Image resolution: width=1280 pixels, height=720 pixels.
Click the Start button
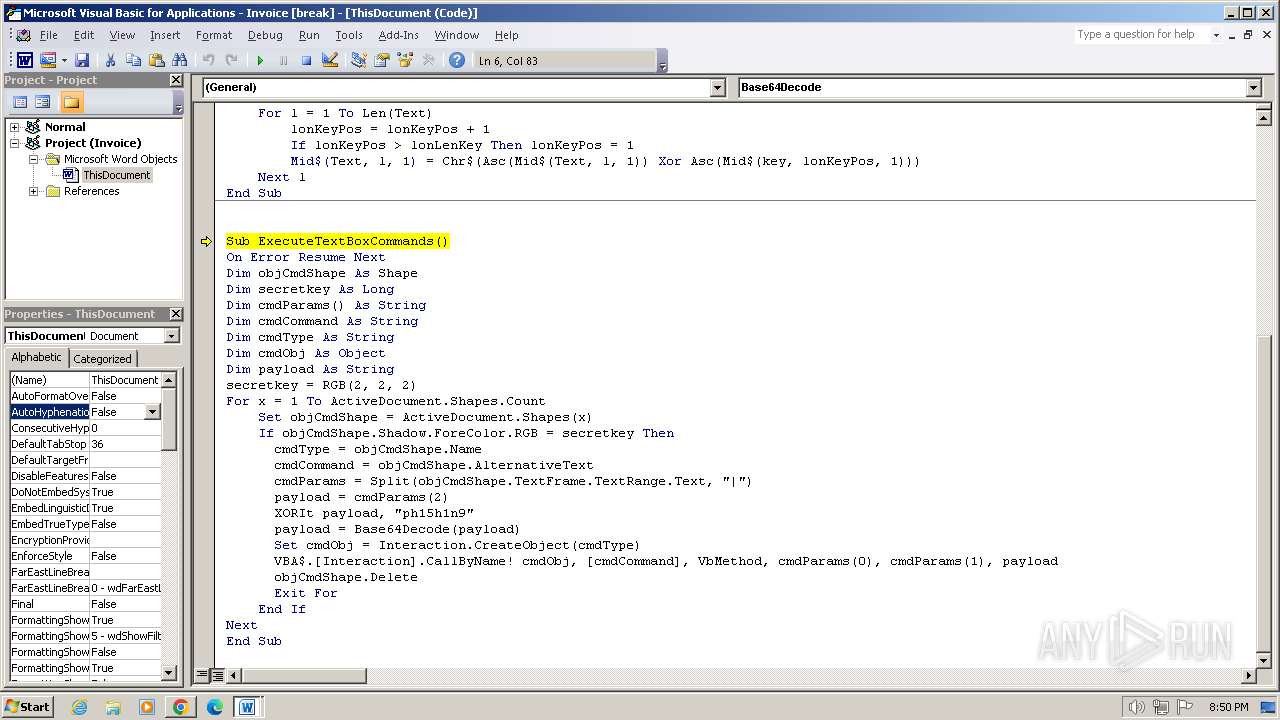(28, 707)
